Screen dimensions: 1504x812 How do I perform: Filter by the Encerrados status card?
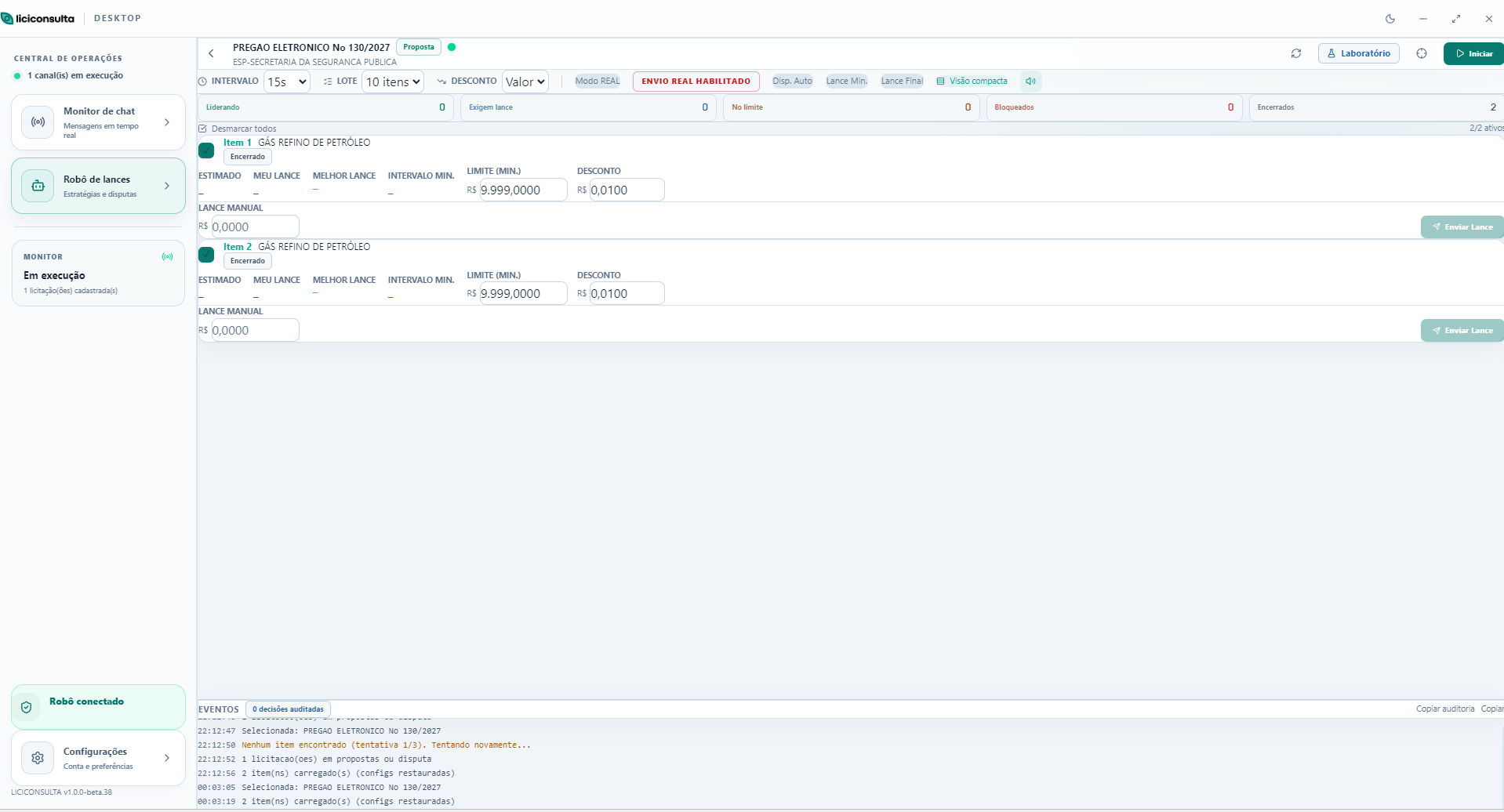coord(1376,107)
